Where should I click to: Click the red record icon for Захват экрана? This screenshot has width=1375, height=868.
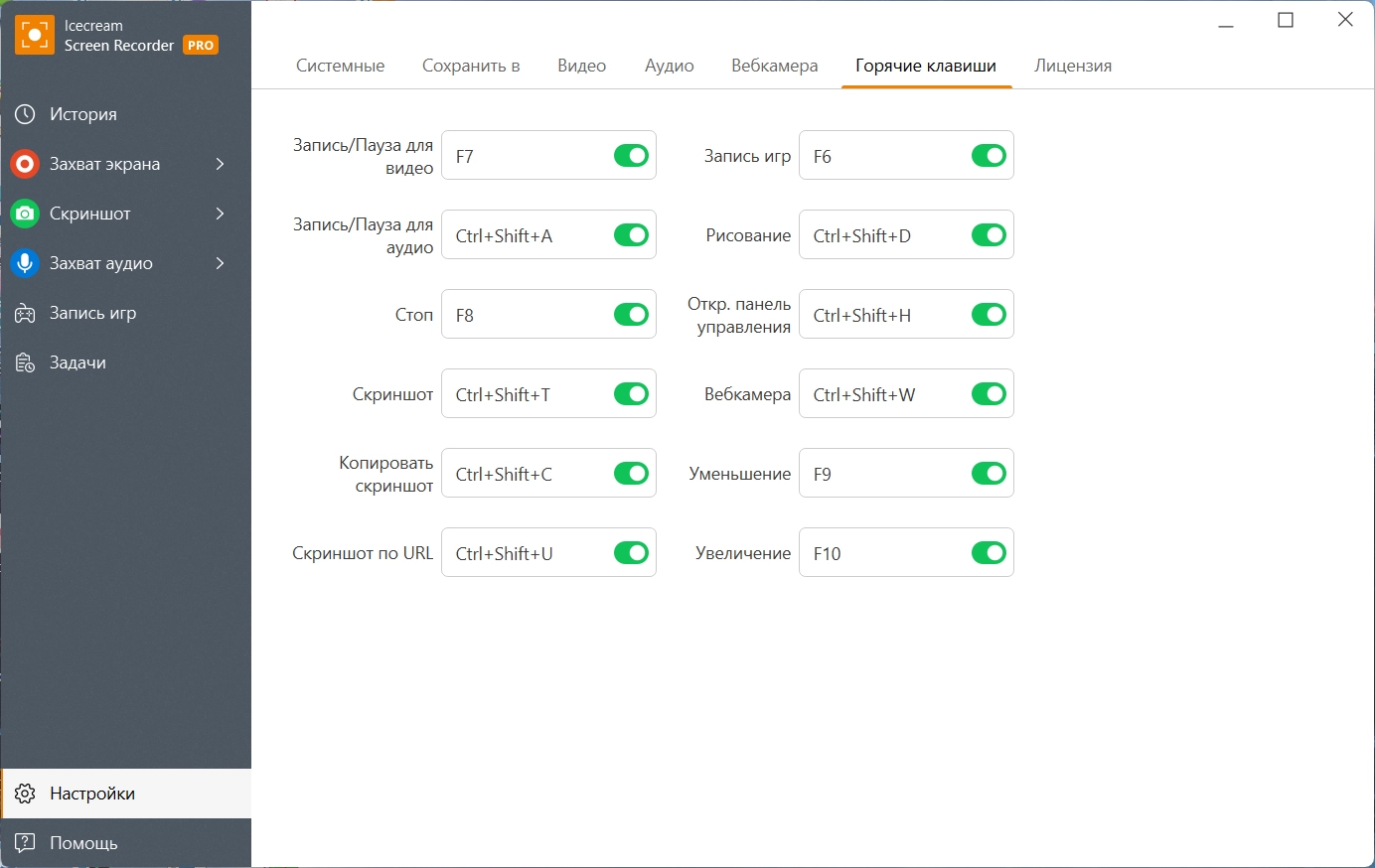pos(25,164)
